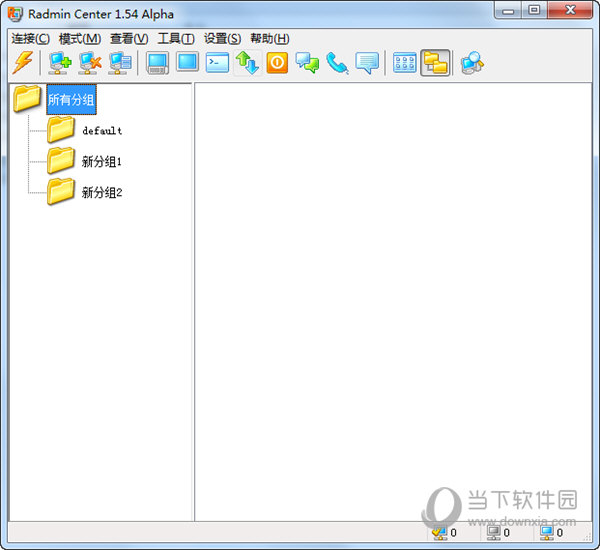Open the 设置(S) menu
This screenshot has width=600, height=550.
pyautogui.click(x=222, y=39)
